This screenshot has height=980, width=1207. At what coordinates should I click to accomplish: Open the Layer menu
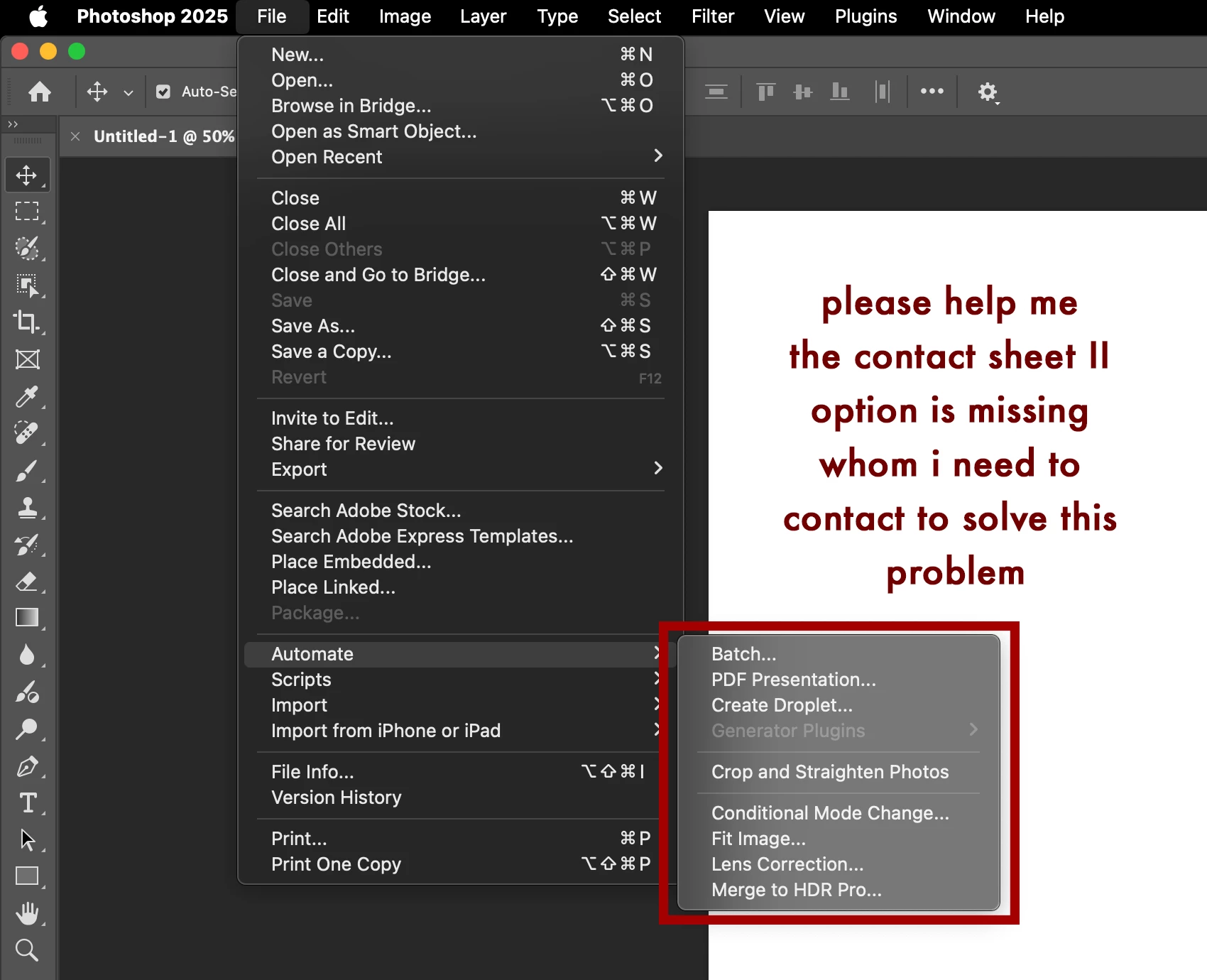(x=483, y=16)
